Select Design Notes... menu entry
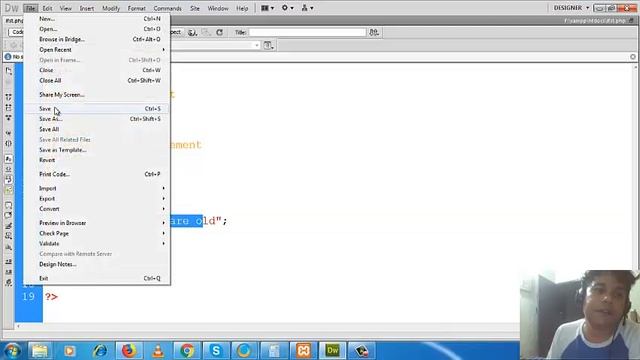The width and height of the screenshot is (640, 360). (x=97, y=264)
